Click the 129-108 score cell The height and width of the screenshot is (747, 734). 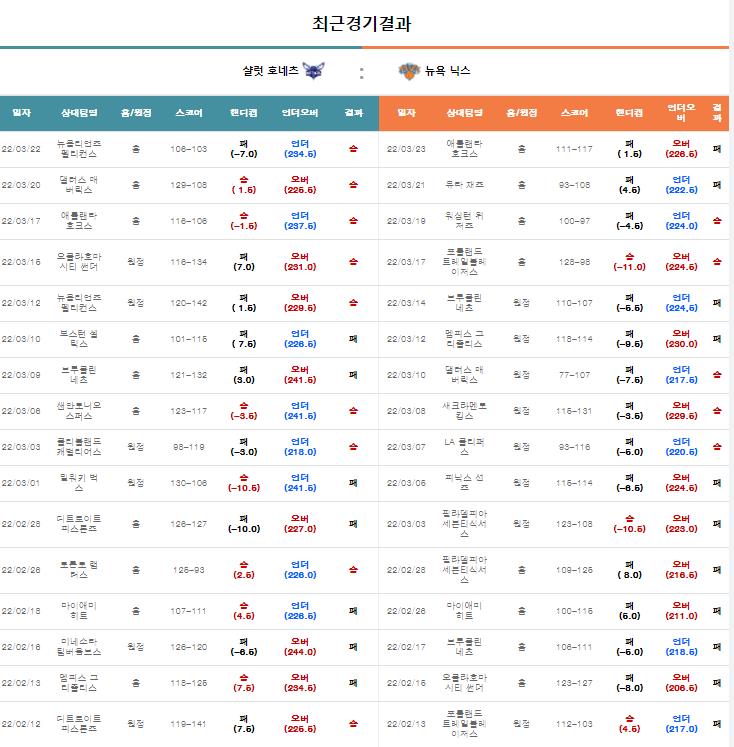[189, 185]
